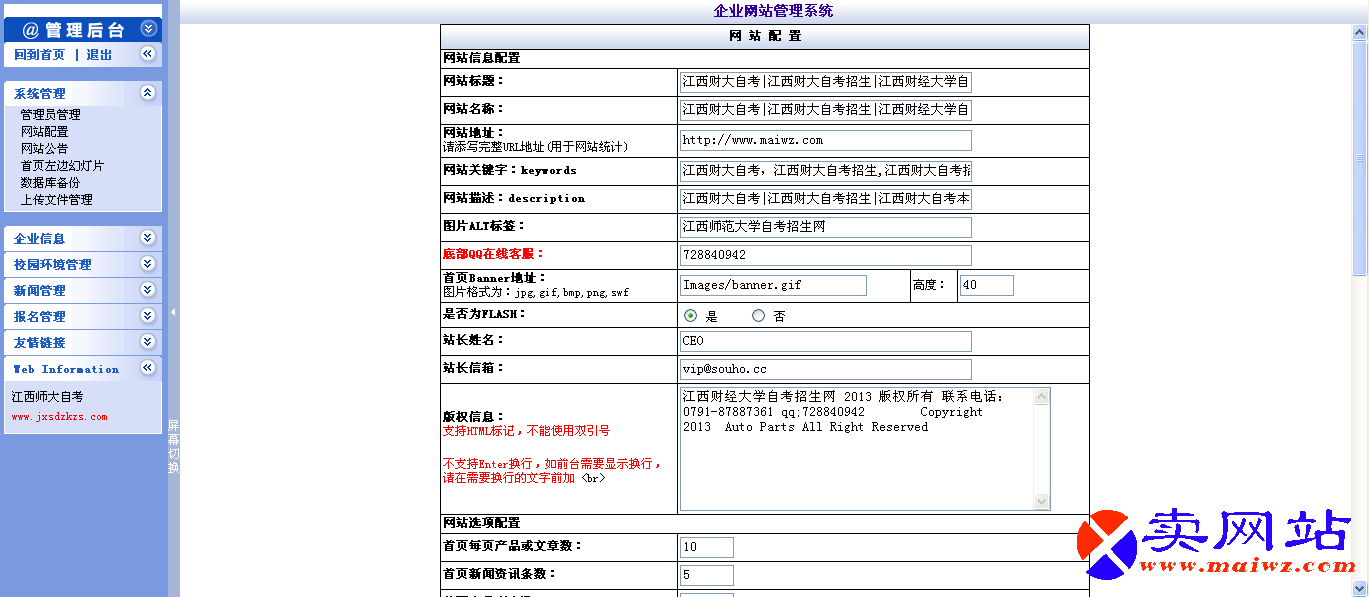Screen dimensions: 1370x597
Task: Click the main page vertical scrollbar thumb
Action: pyautogui.click(x=1360, y=158)
